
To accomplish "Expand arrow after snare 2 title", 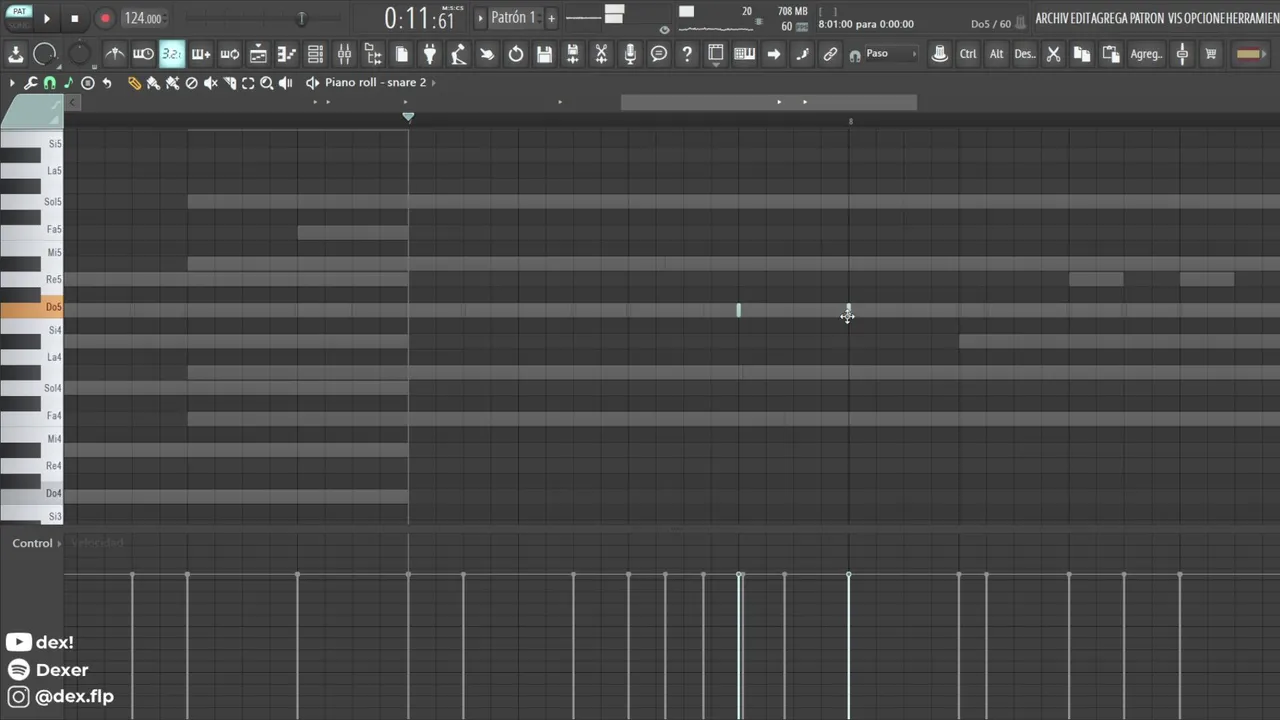I will [436, 82].
